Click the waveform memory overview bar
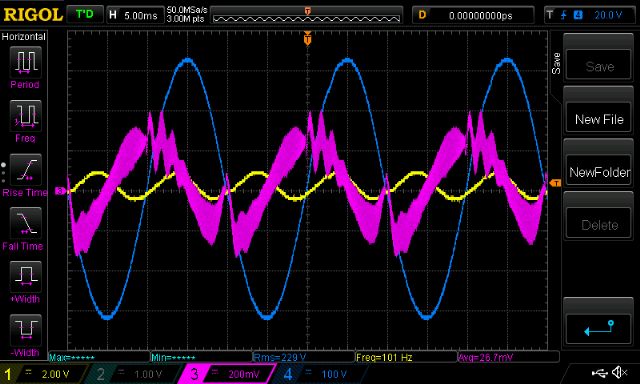Image resolution: width=640 pixels, height=384 pixels. (x=307, y=16)
